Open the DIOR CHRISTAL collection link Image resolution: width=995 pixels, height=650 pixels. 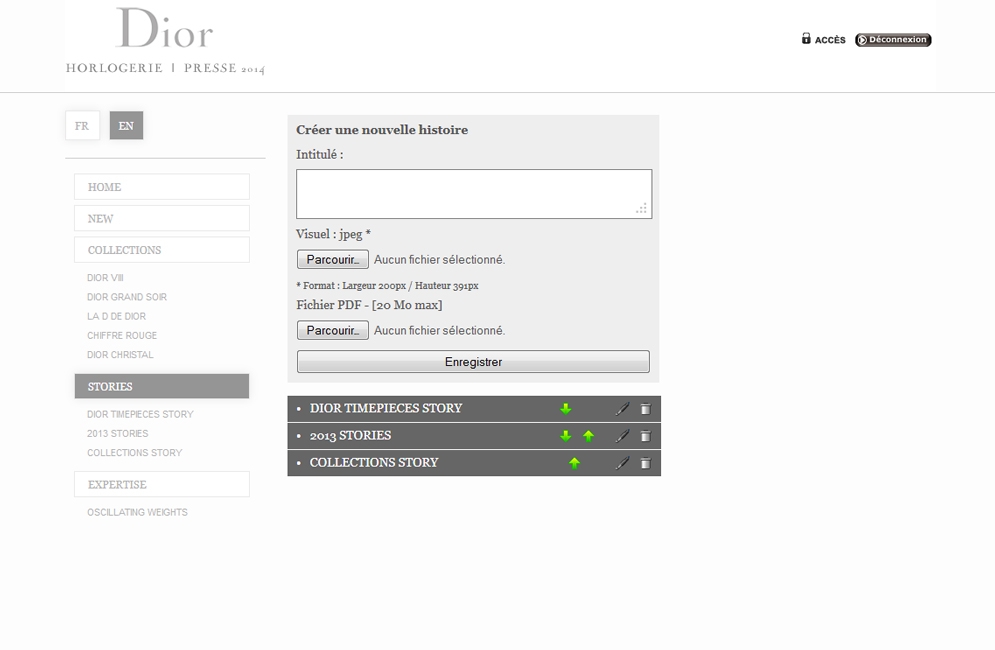pos(120,355)
